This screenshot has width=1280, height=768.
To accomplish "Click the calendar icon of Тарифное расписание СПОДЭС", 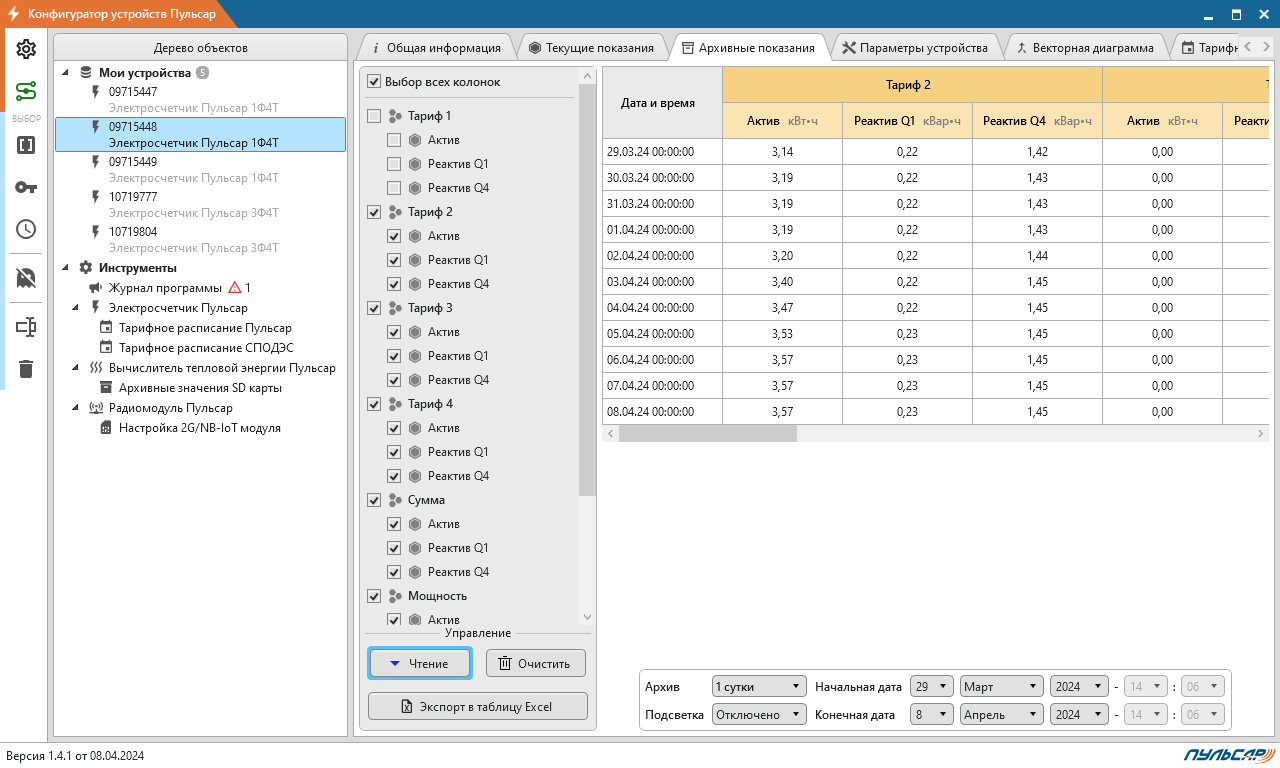I will click(x=106, y=348).
